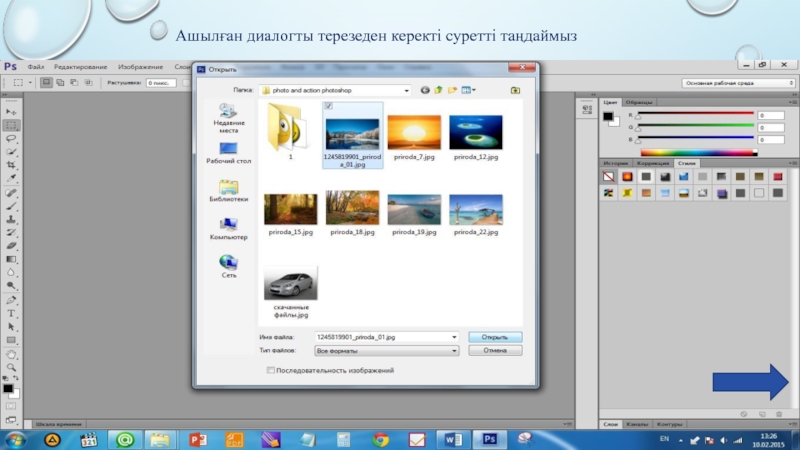Select the priroda_7.jpg sunset thumbnail
The width and height of the screenshot is (800, 450).
click(x=413, y=131)
